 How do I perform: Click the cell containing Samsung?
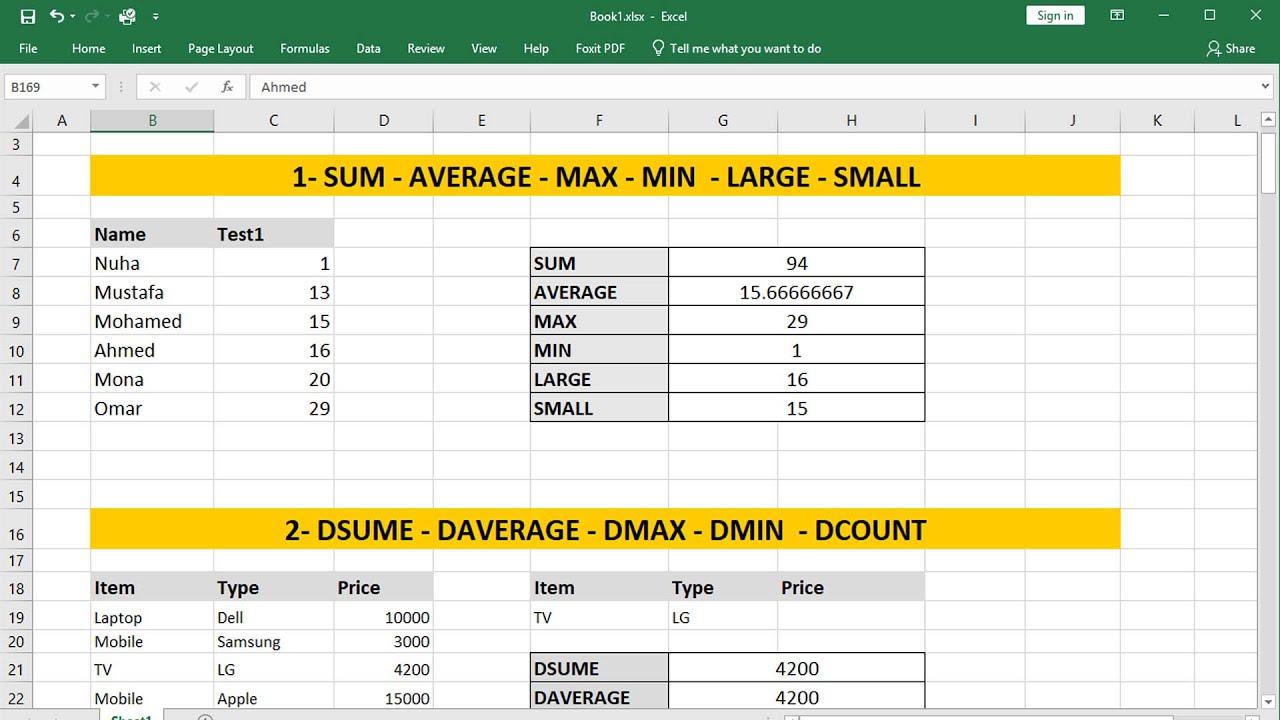(273, 641)
